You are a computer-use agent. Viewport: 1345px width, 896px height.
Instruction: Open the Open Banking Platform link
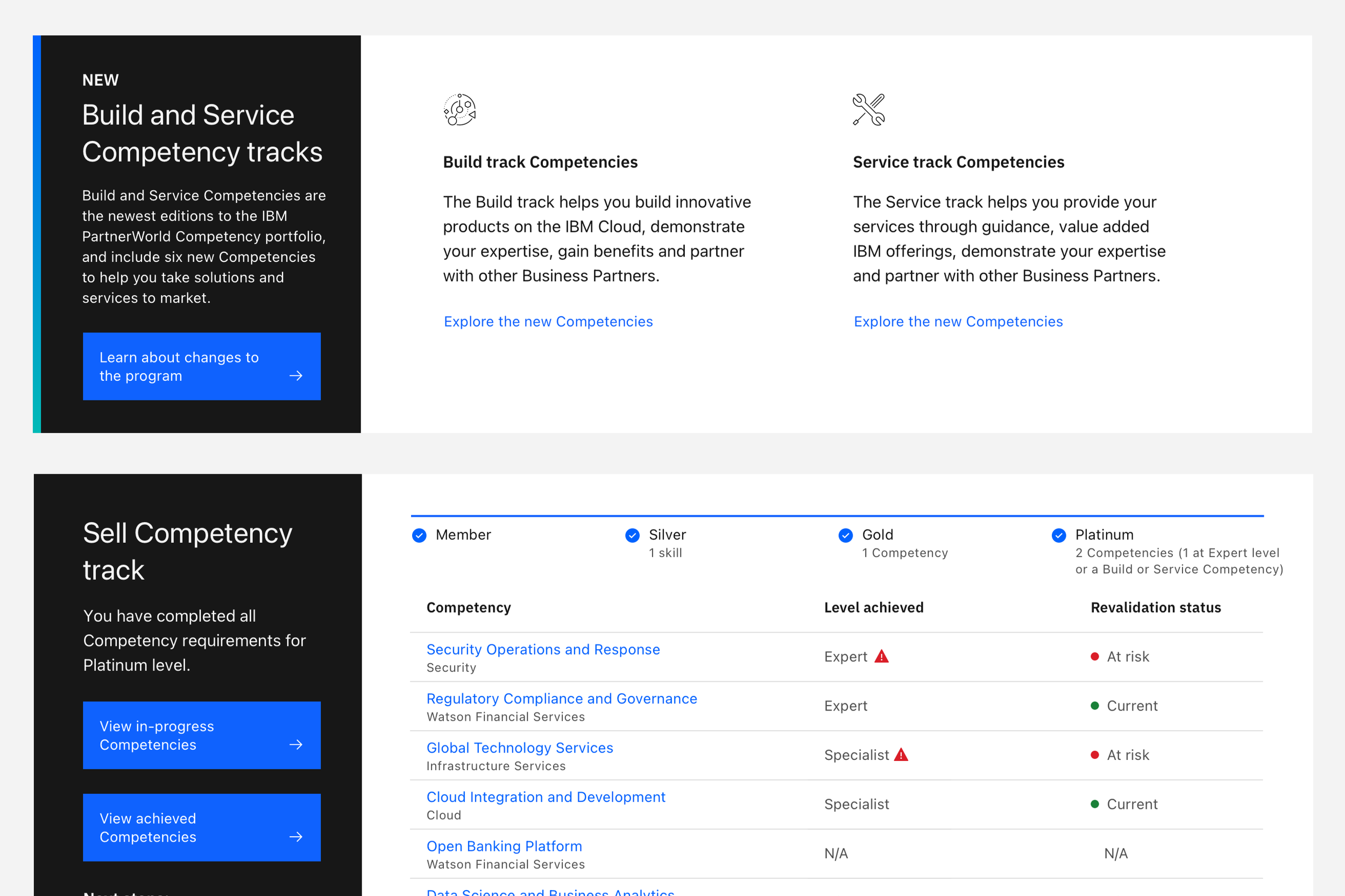[x=504, y=845]
